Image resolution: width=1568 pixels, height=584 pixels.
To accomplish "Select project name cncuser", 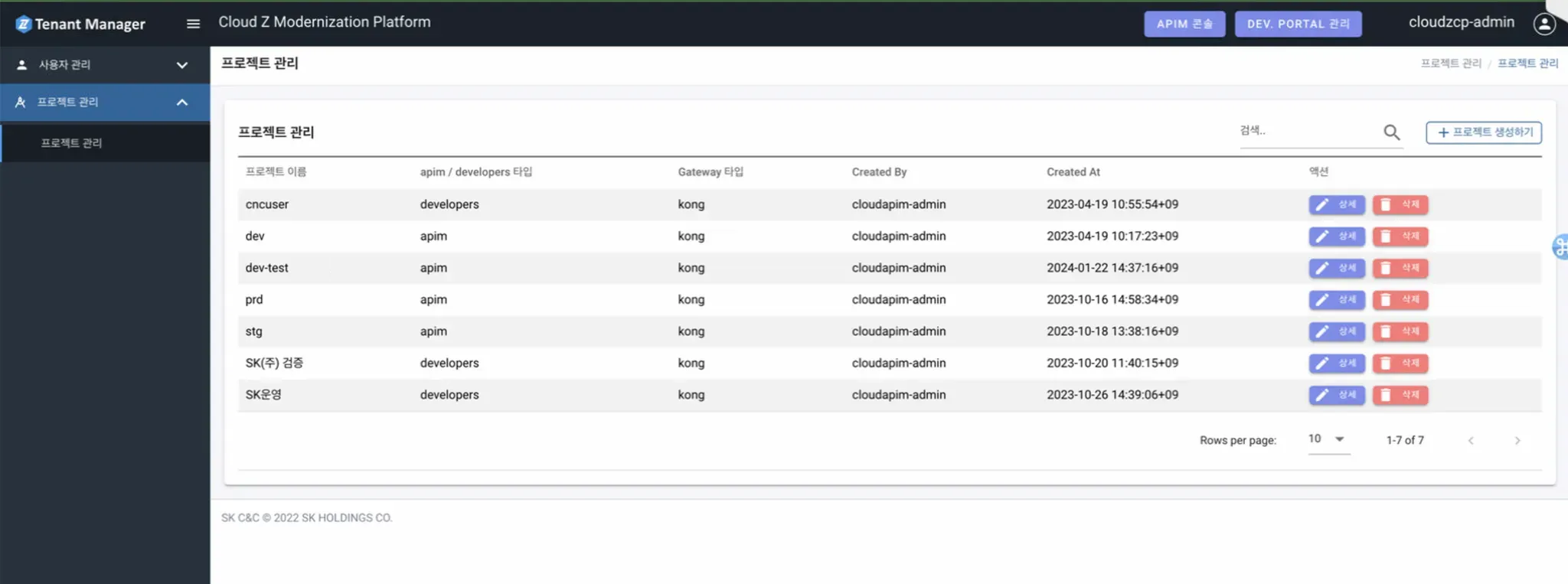I will (x=267, y=204).
